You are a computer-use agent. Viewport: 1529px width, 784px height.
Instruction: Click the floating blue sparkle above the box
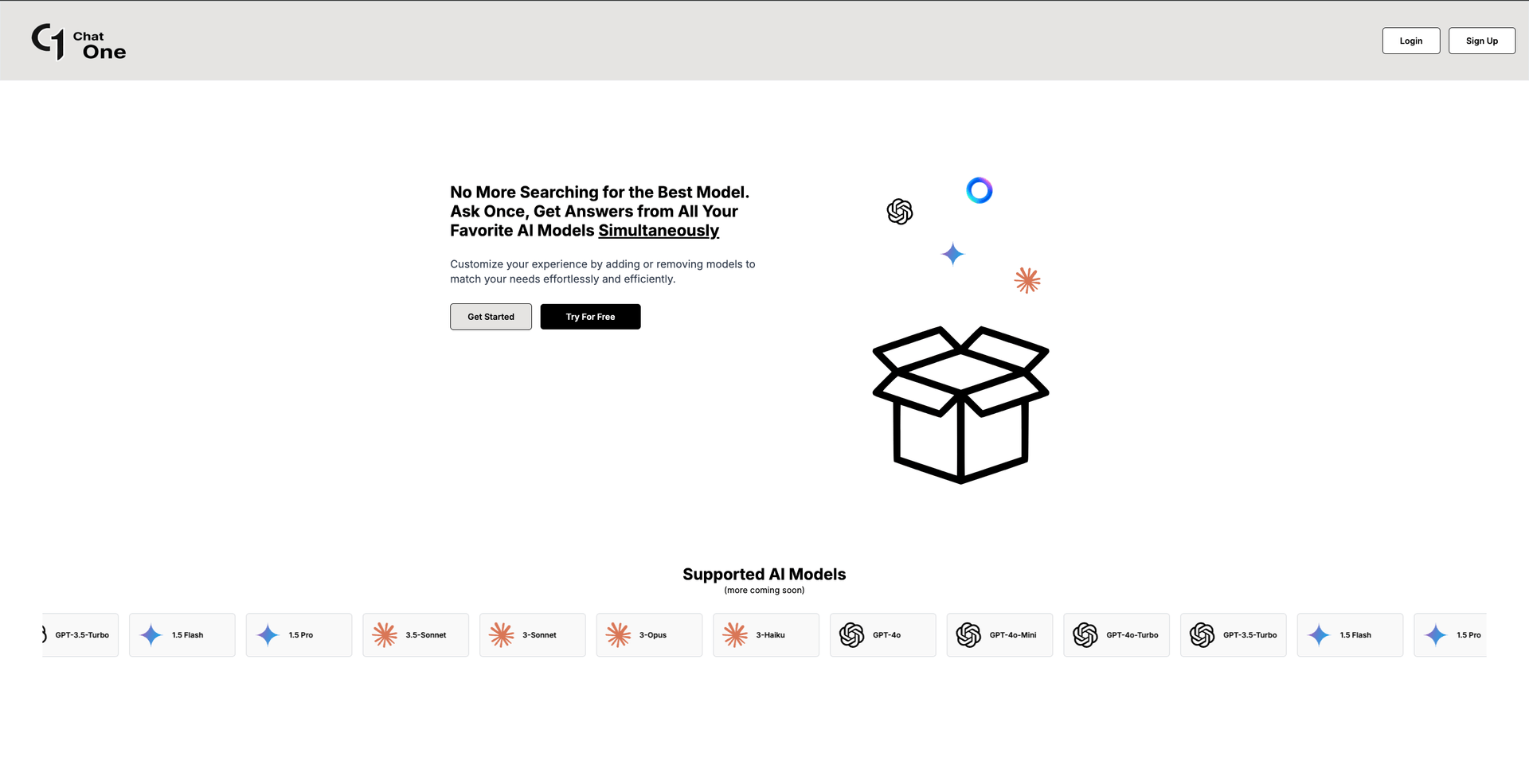952,255
